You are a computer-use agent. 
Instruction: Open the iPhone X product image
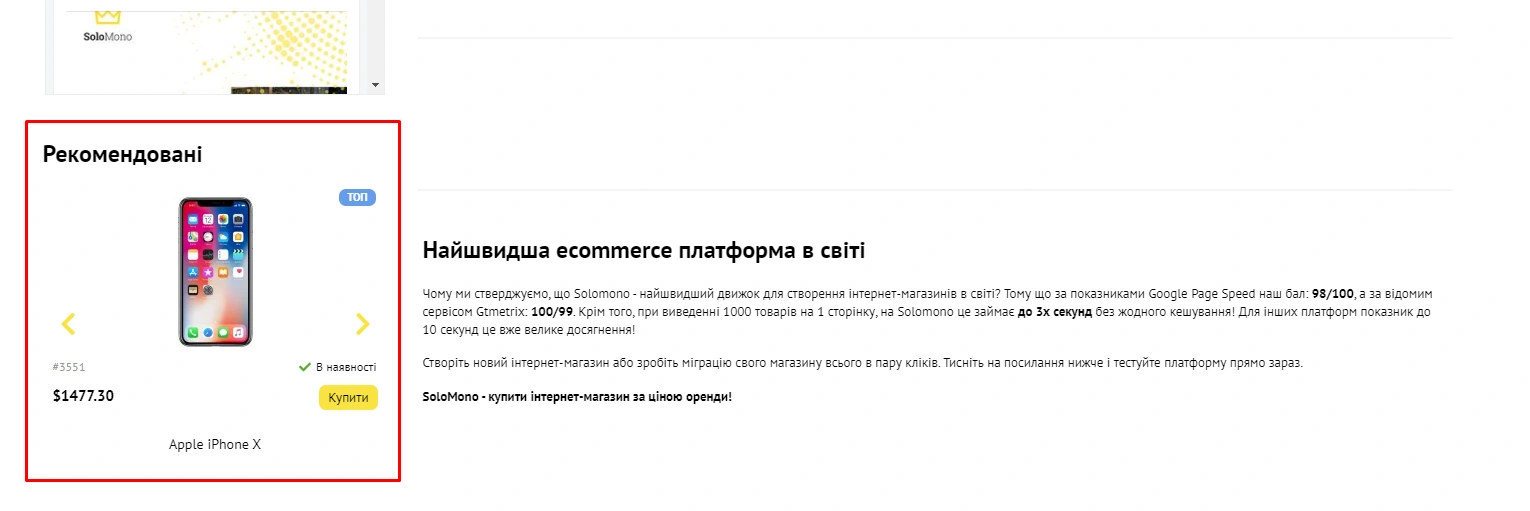pyautogui.click(x=215, y=272)
